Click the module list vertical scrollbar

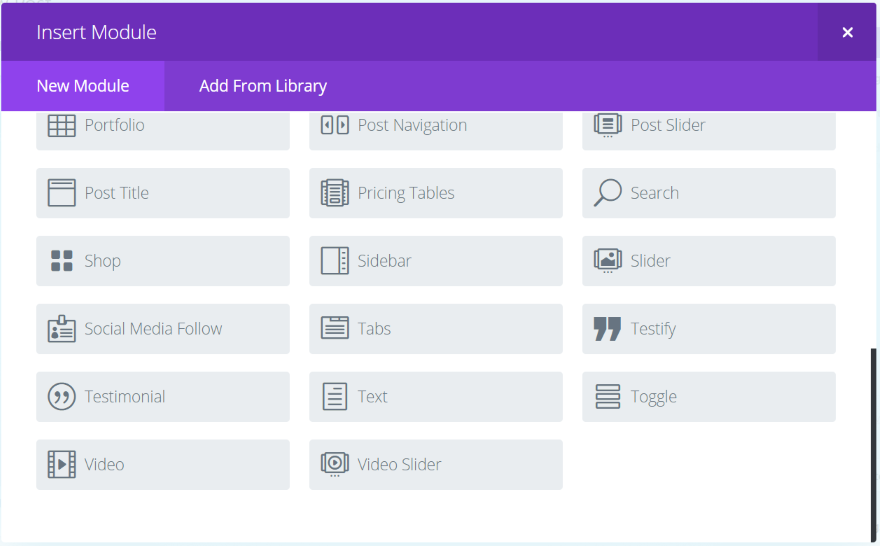point(873,445)
